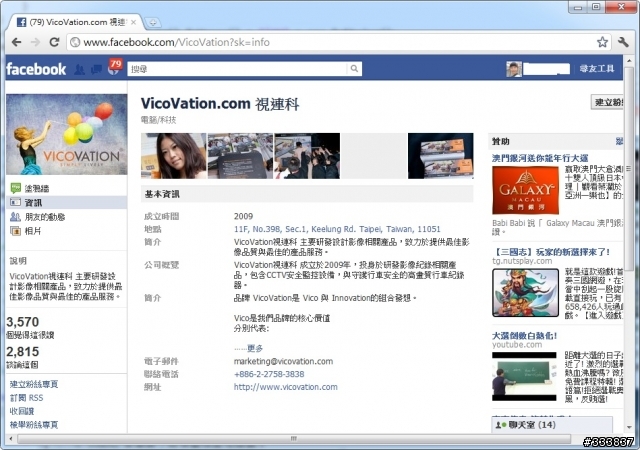Open http://www.vicovation.com link
The height and width of the screenshot is (450, 640).
(286, 387)
